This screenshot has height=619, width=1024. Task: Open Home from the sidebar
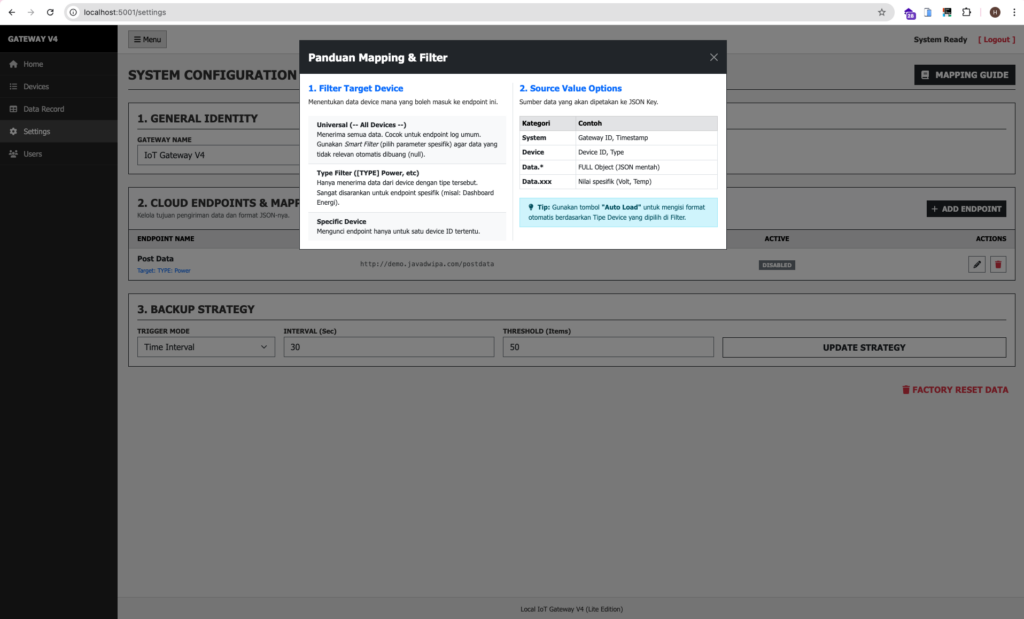coord(33,64)
